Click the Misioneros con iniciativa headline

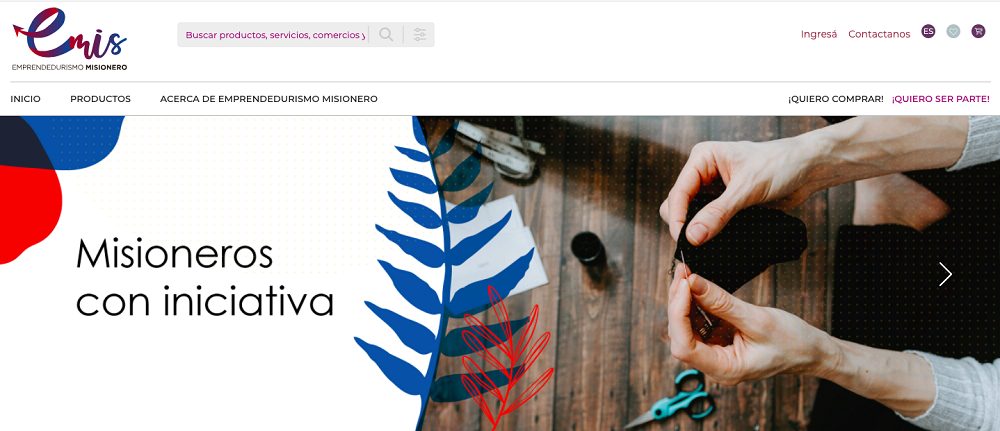point(205,277)
